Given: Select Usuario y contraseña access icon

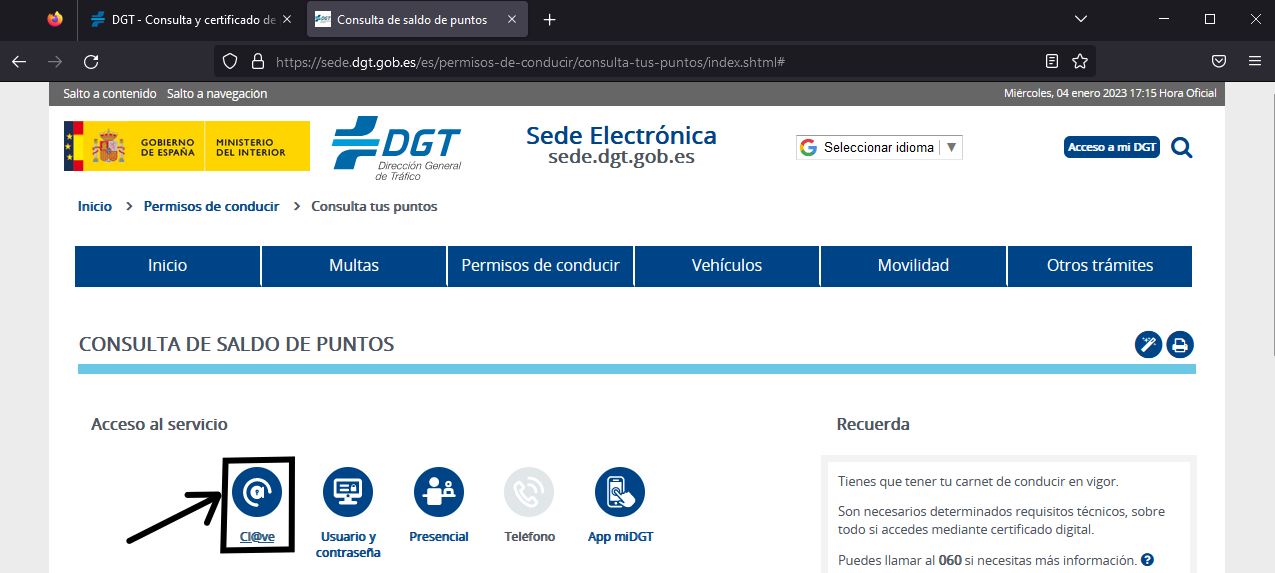Looking at the screenshot, I should [x=347, y=492].
